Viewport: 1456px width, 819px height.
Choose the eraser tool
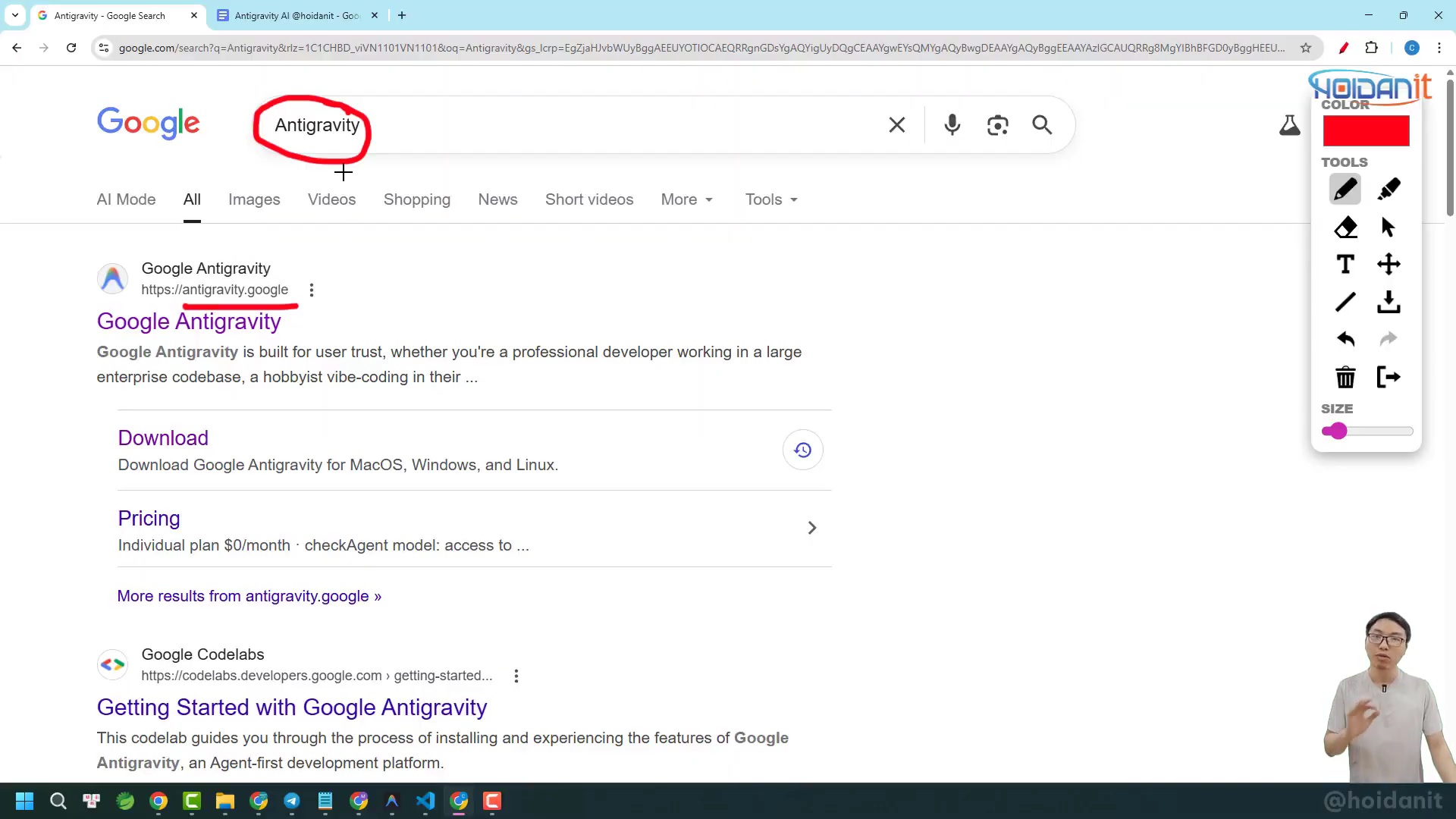click(1345, 227)
